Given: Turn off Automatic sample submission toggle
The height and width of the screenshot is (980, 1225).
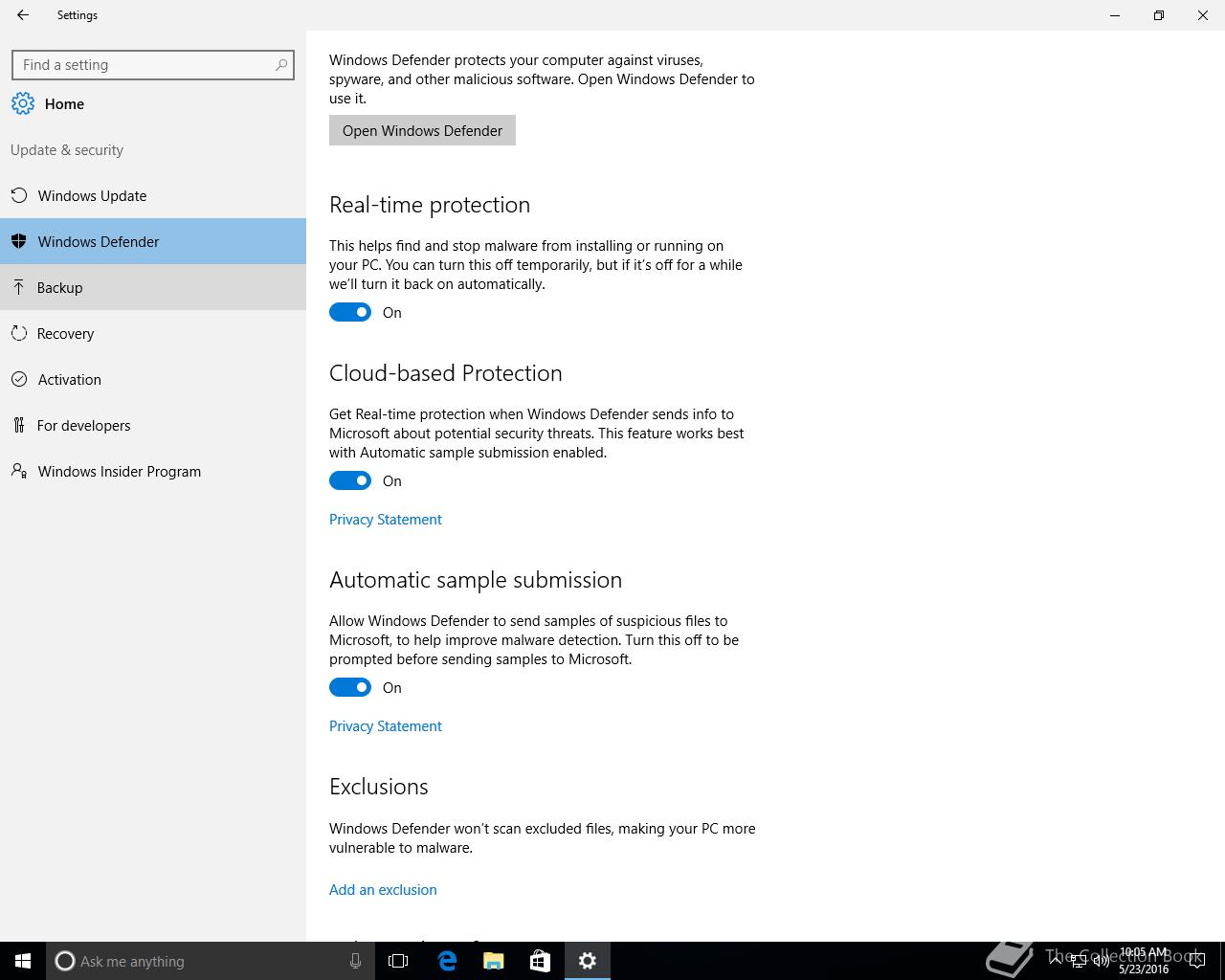Looking at the screenshot, I should click(x=350, y=687).
